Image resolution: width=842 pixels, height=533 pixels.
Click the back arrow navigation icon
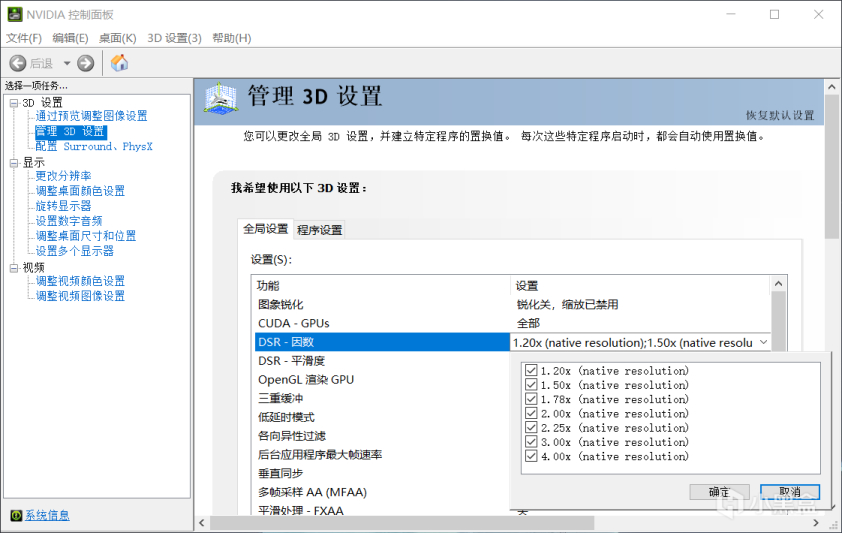[x=18, y=63]
